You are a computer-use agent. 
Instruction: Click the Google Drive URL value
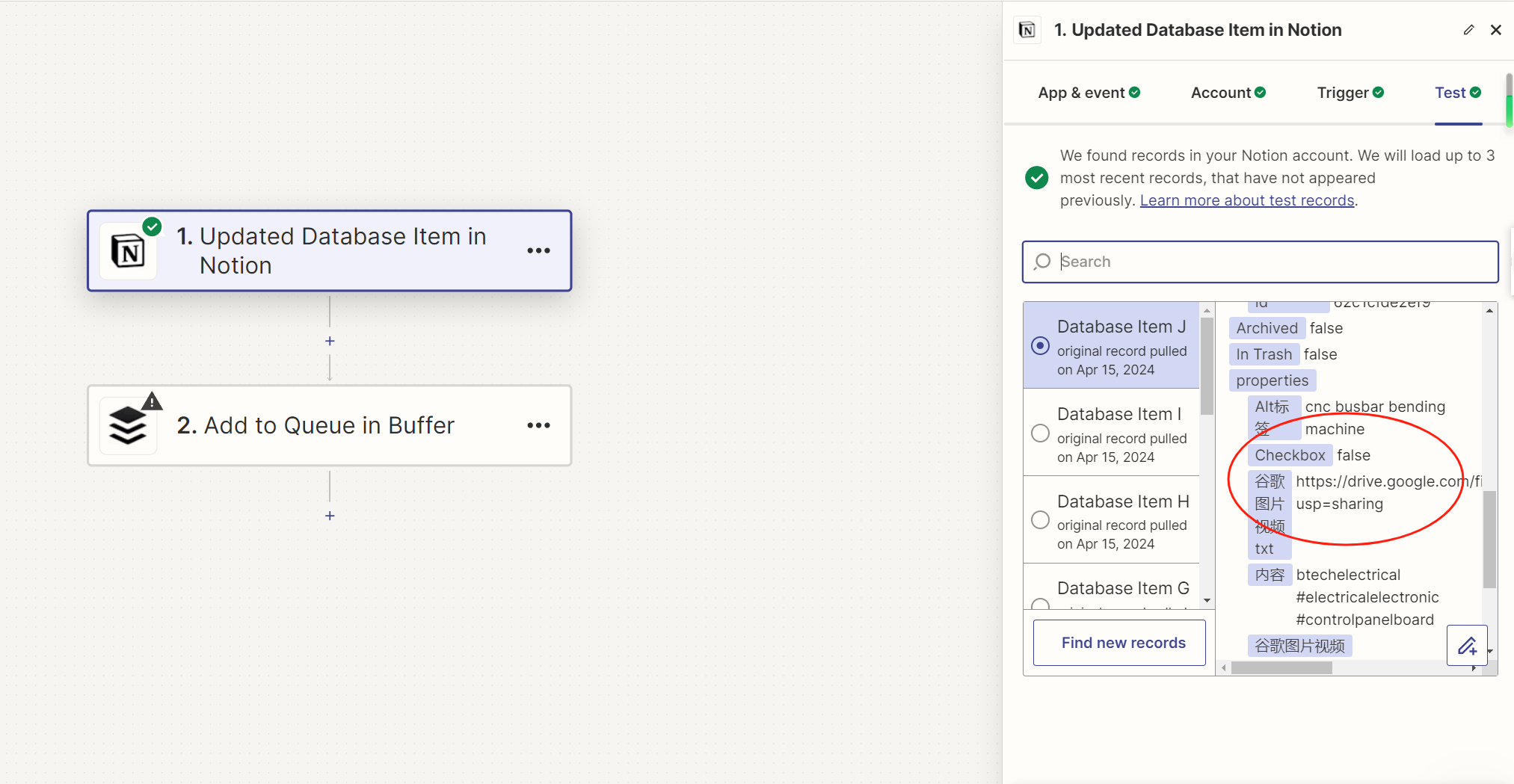(x=1388, y=493)
